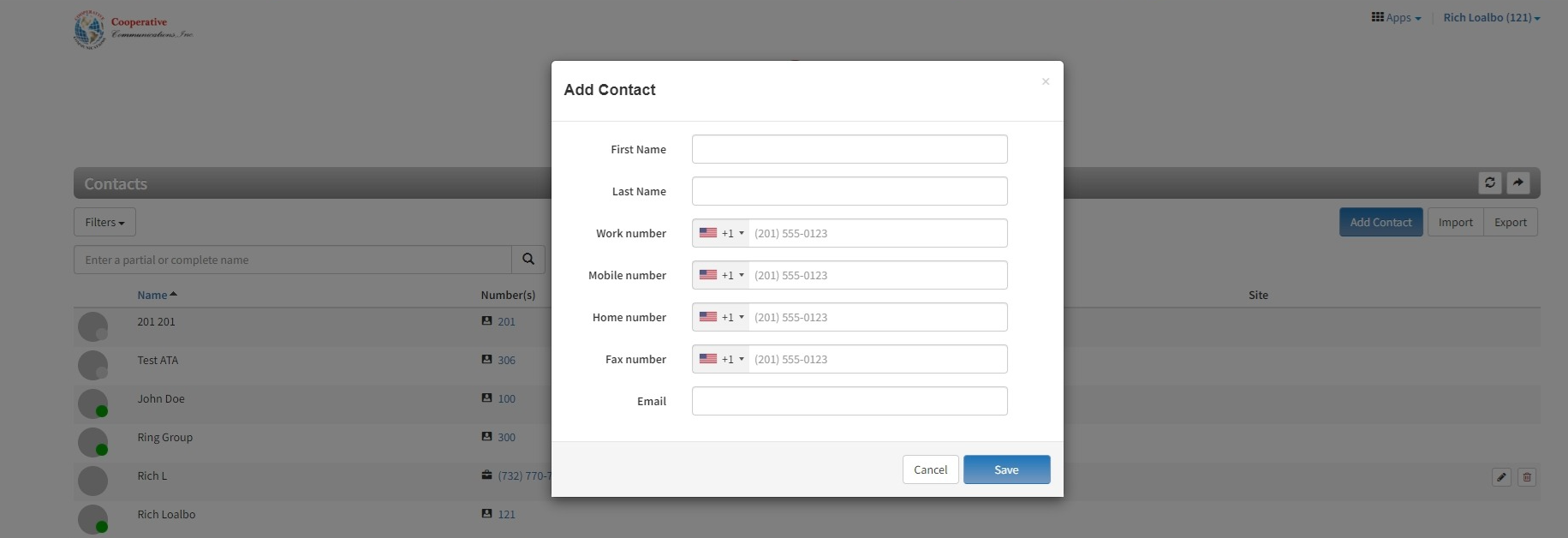Open the Mobile number country code dropdown
This screenshot has height=538, width=1568.
click(x=721, y=275)
